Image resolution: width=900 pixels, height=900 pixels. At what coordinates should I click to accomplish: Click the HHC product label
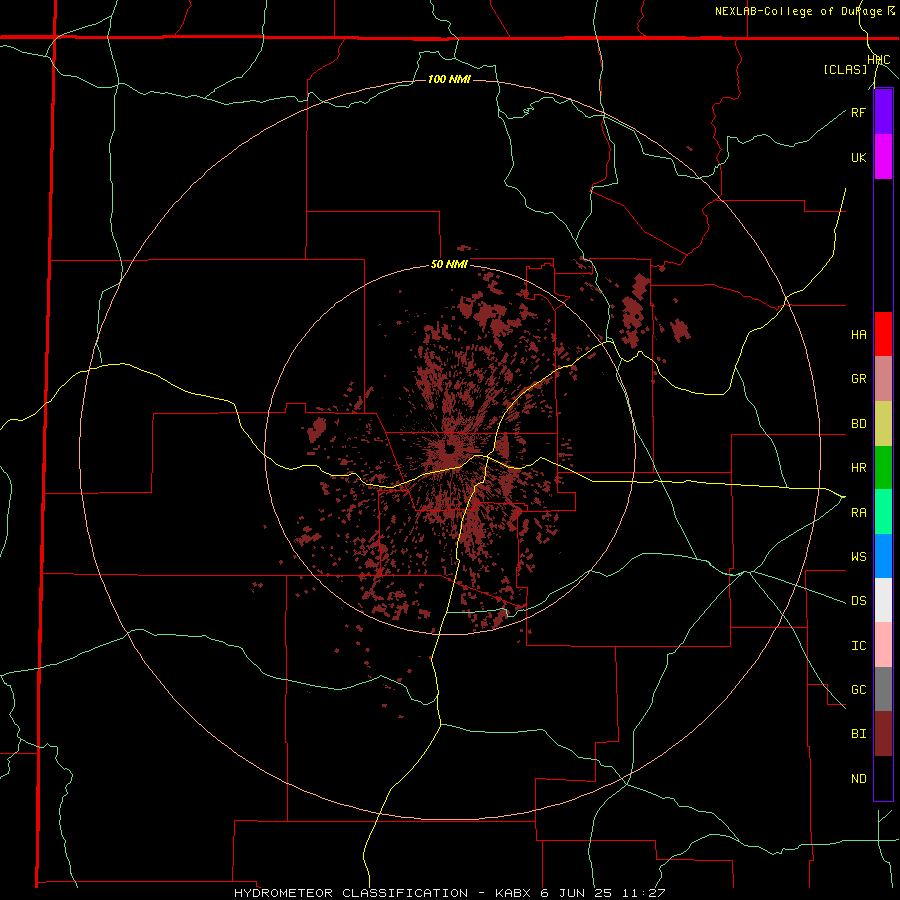click(x=879, y=60)
